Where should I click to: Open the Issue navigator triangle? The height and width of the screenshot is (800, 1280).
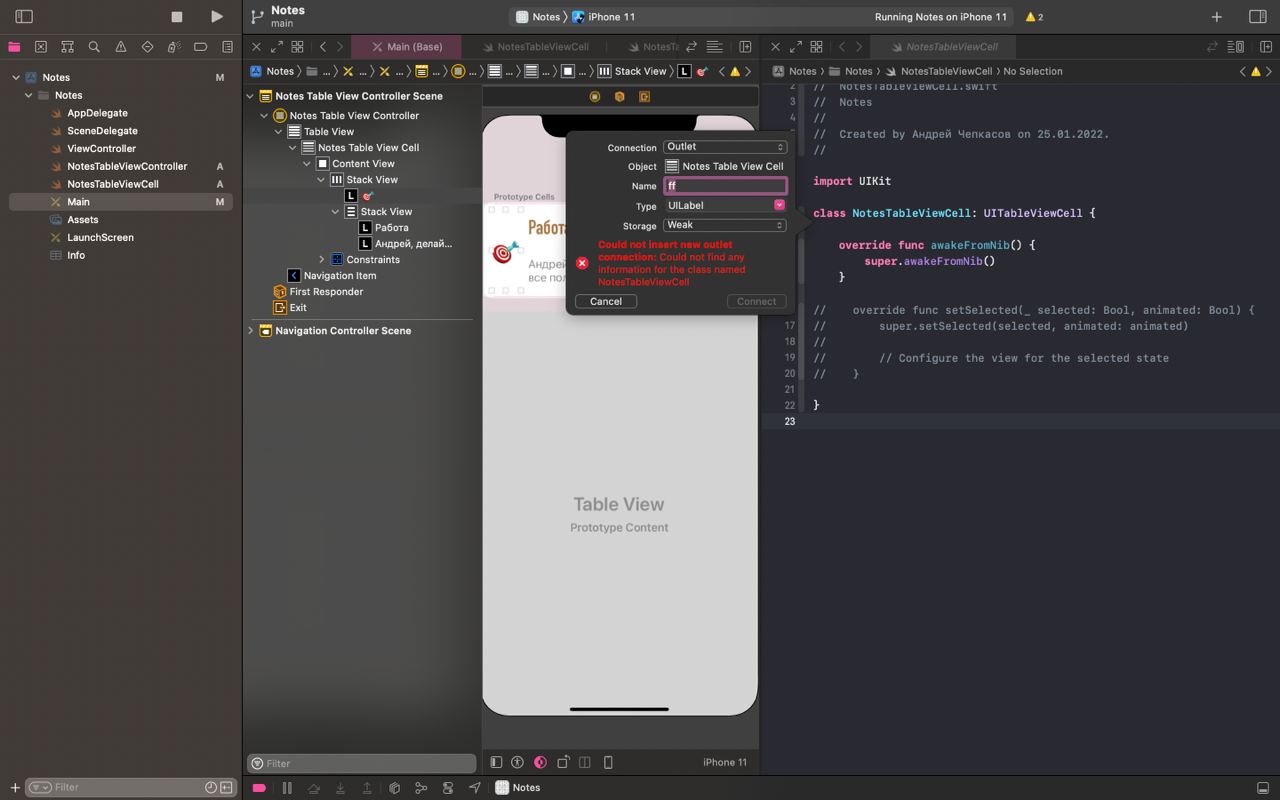121,47
